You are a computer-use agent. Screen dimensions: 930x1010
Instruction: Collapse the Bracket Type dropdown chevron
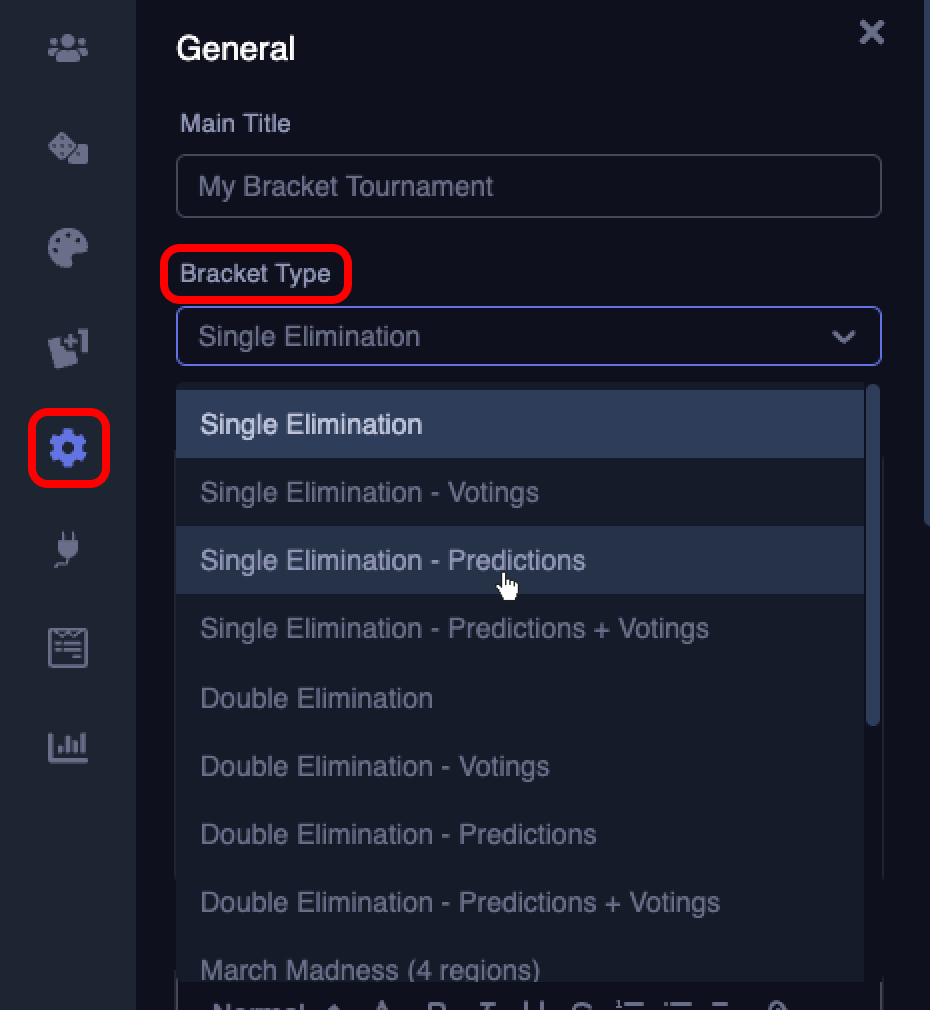click(x=844, y=337)
